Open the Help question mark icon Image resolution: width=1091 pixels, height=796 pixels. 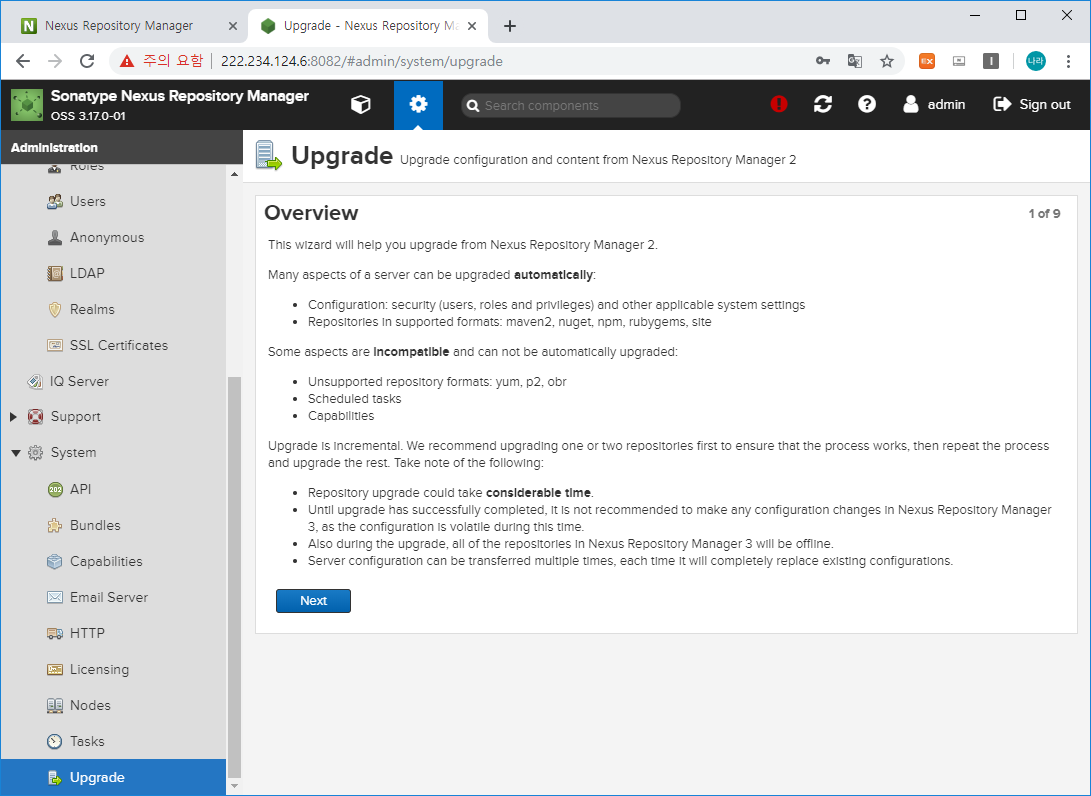(866, 104)
